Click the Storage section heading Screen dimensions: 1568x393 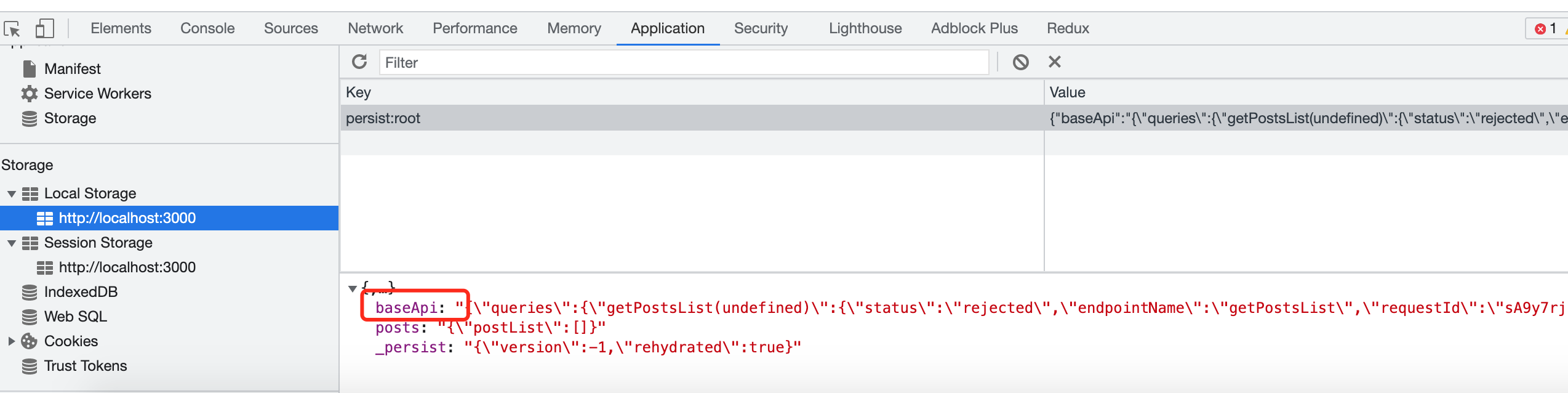[x=27, y=165]
